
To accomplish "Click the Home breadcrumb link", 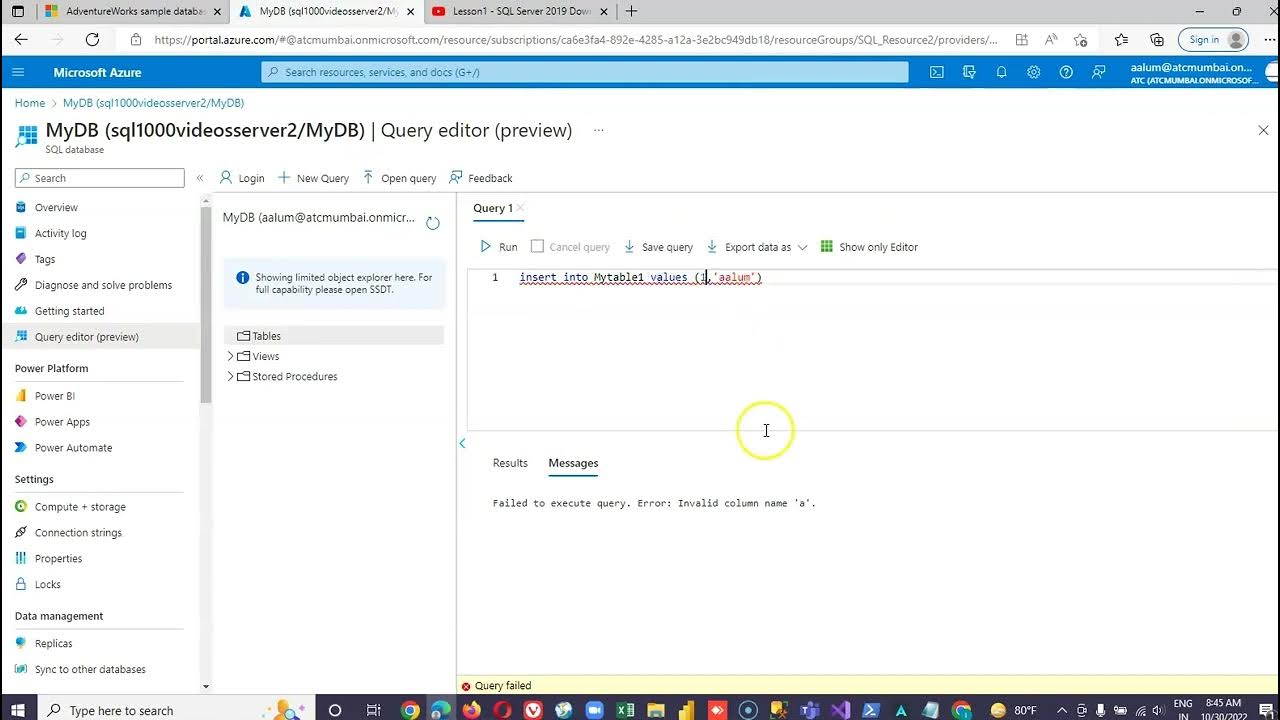I will [x=30, y=103].
